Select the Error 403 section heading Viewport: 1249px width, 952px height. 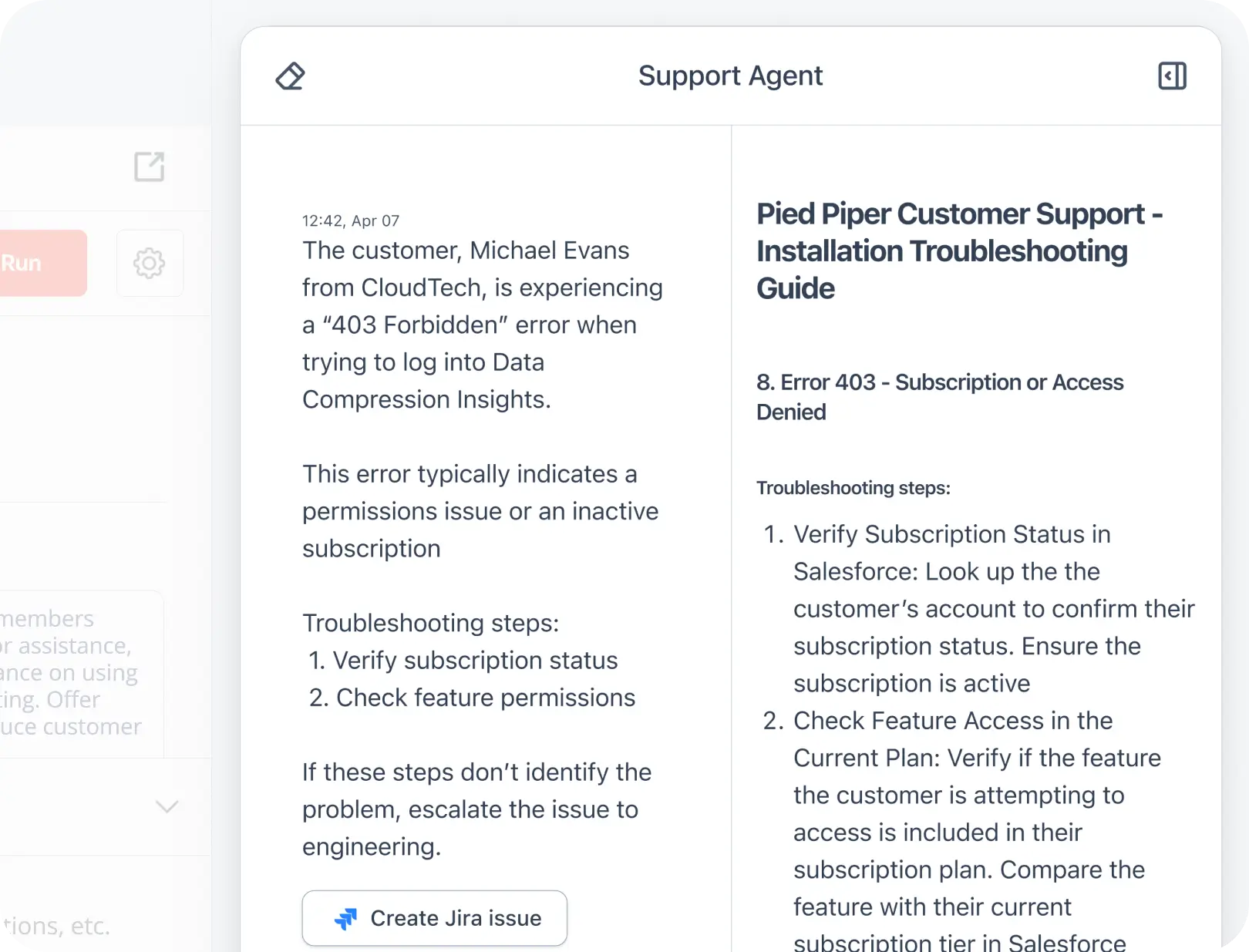(940, 396)
